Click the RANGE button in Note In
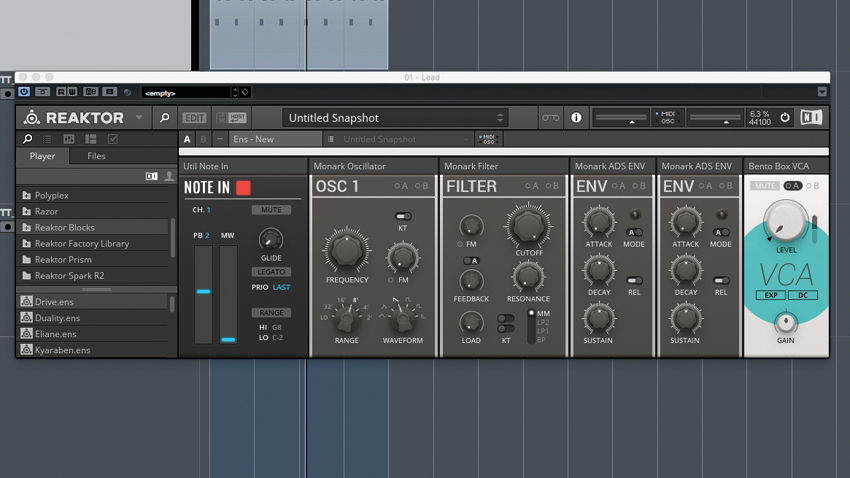850x478 pixels. 271,313
